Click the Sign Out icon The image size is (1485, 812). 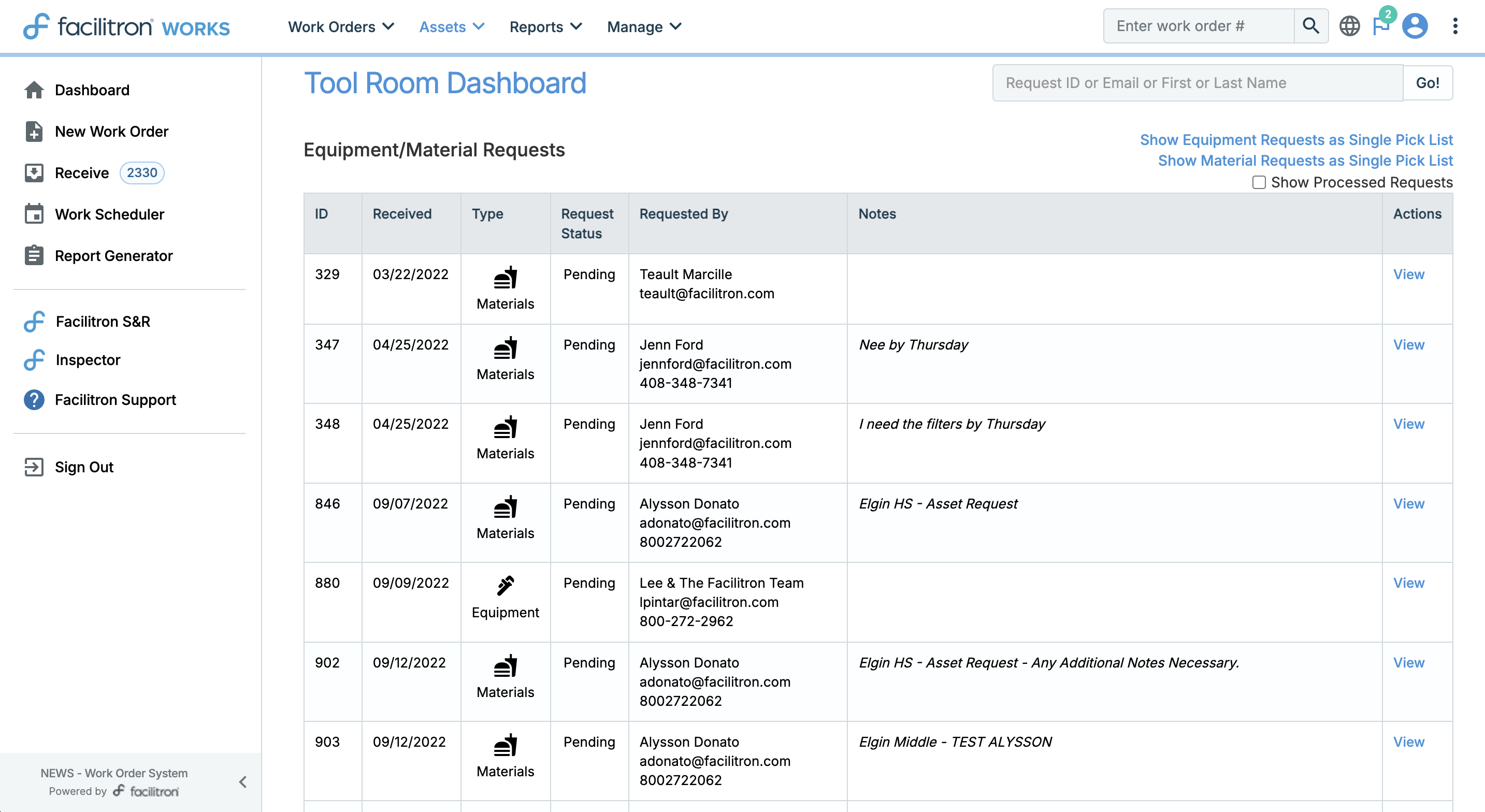(34, 467)
